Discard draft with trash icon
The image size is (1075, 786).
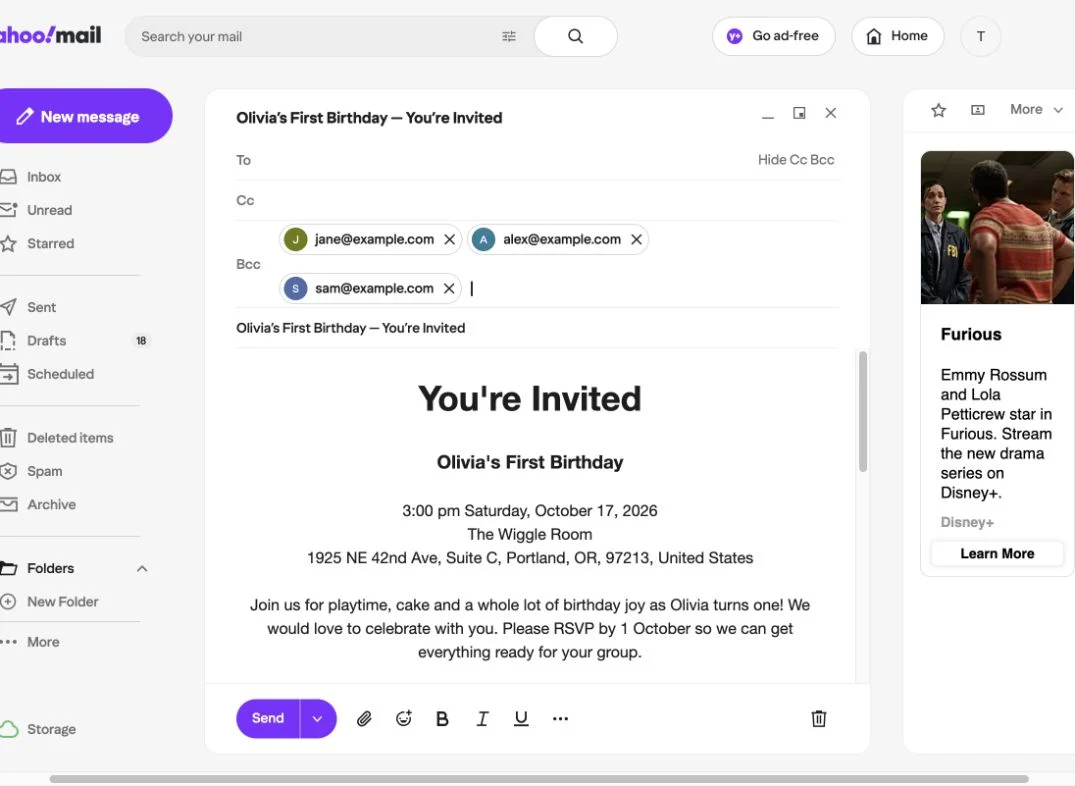819,718
